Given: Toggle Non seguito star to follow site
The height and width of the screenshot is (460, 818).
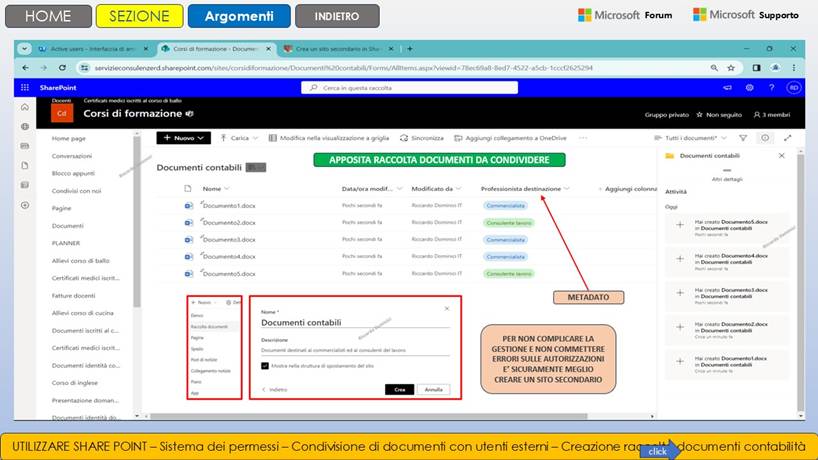Looking at the screenshot, I should coord(718,114).
